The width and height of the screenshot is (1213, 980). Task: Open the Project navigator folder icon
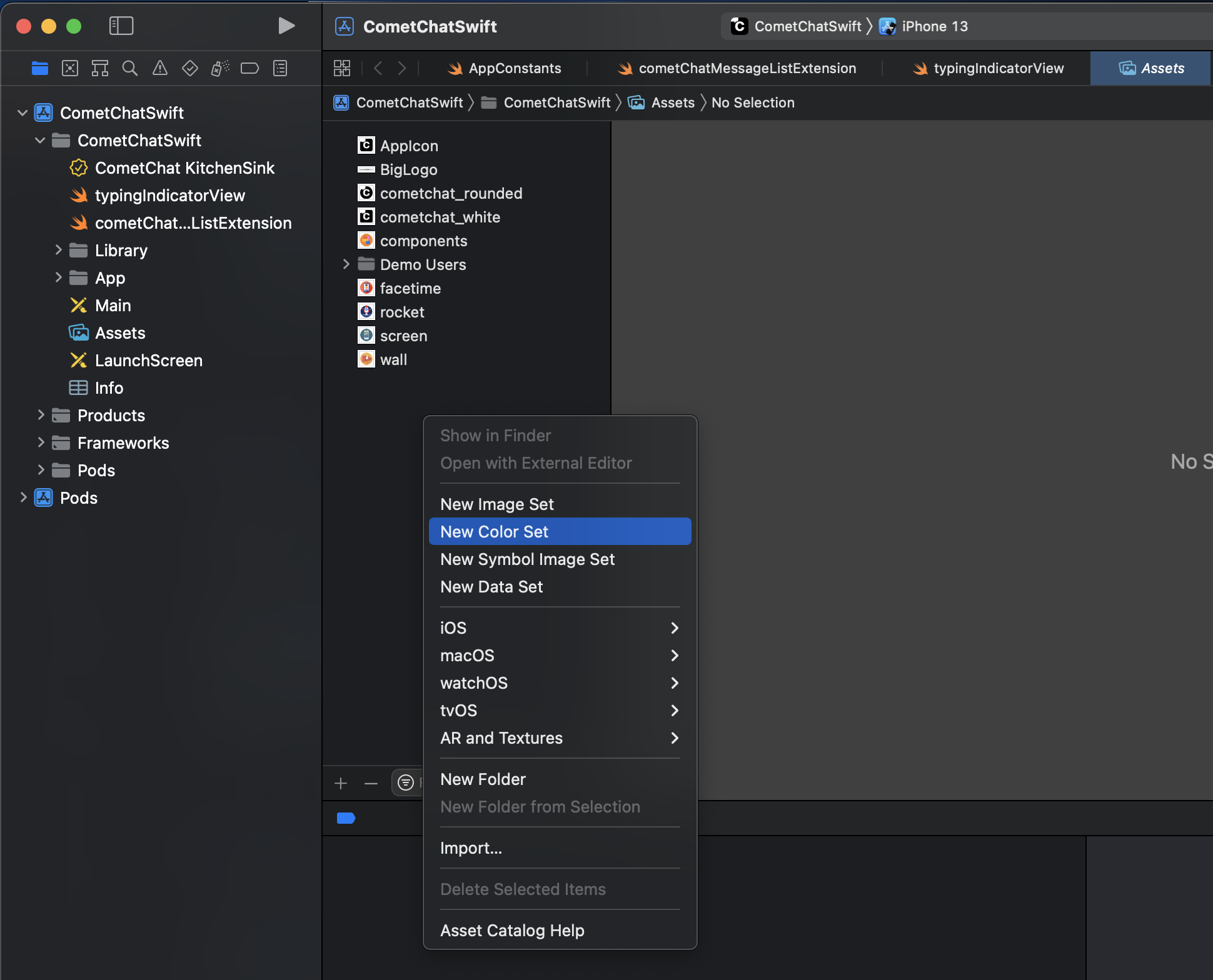point(40,68)
